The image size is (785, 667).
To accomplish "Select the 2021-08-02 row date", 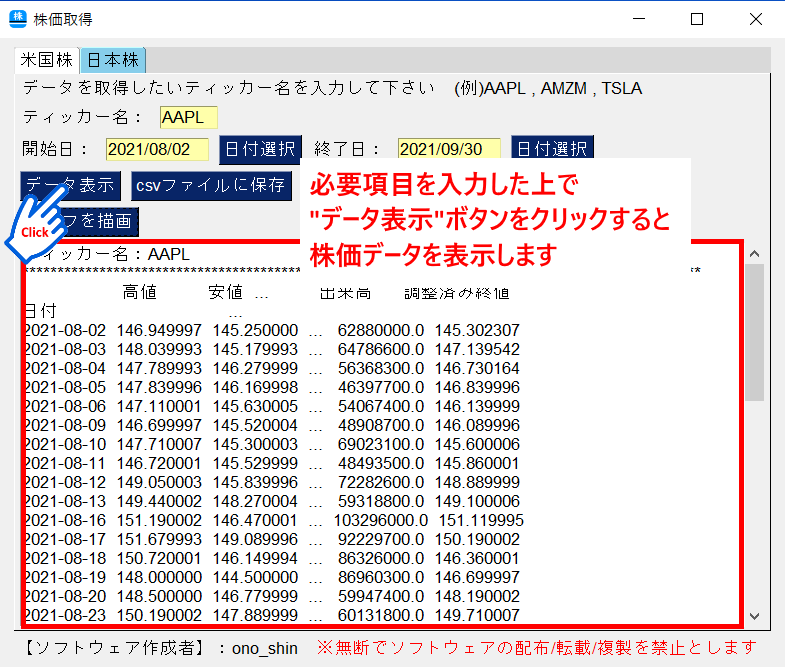I will [66, 330].
